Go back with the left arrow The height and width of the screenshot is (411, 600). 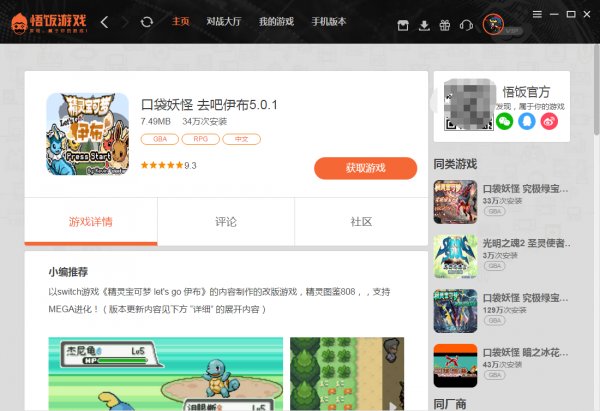coord(104,22)
